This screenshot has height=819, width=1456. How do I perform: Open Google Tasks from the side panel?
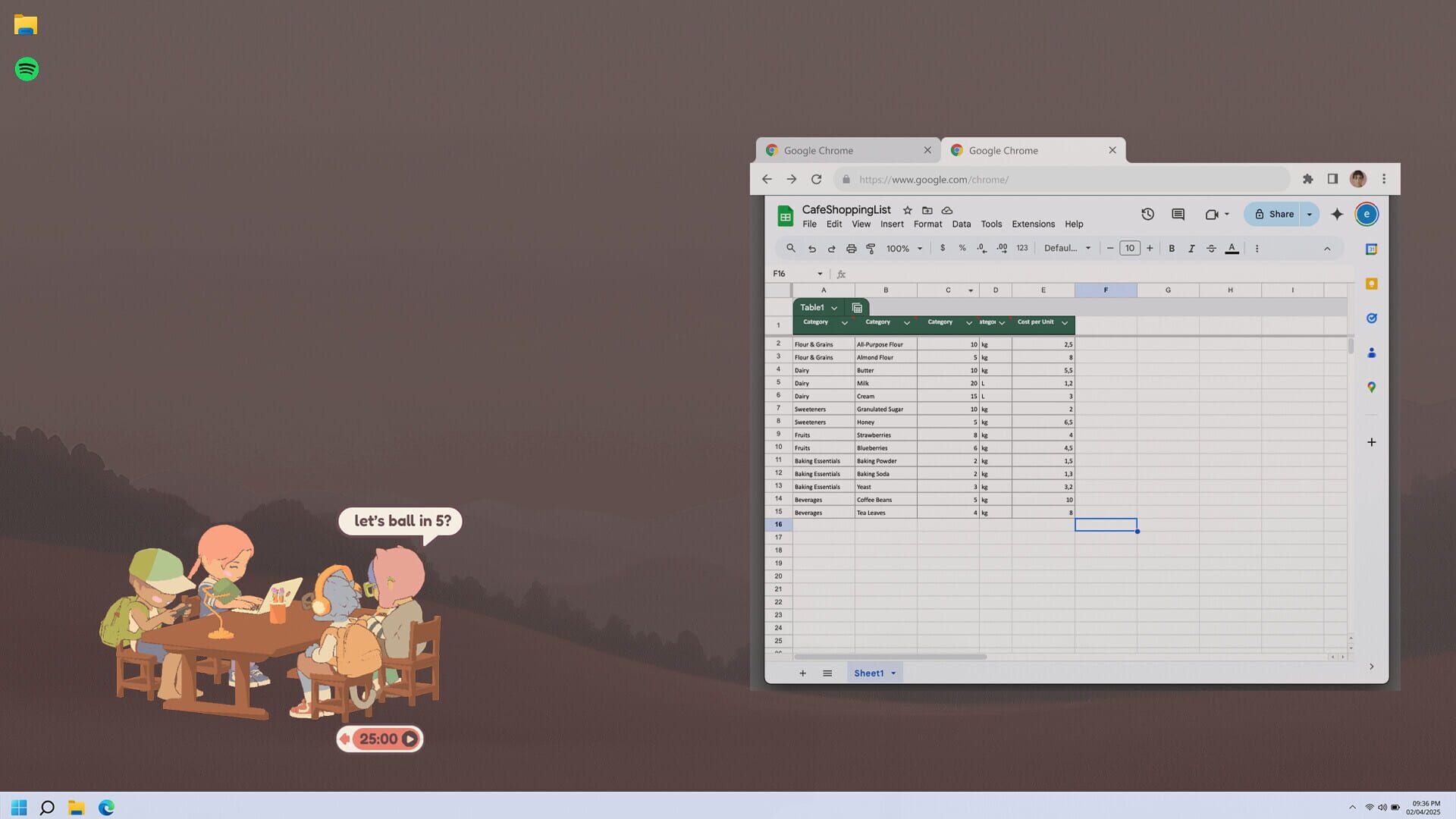(x=1371, y=318)
